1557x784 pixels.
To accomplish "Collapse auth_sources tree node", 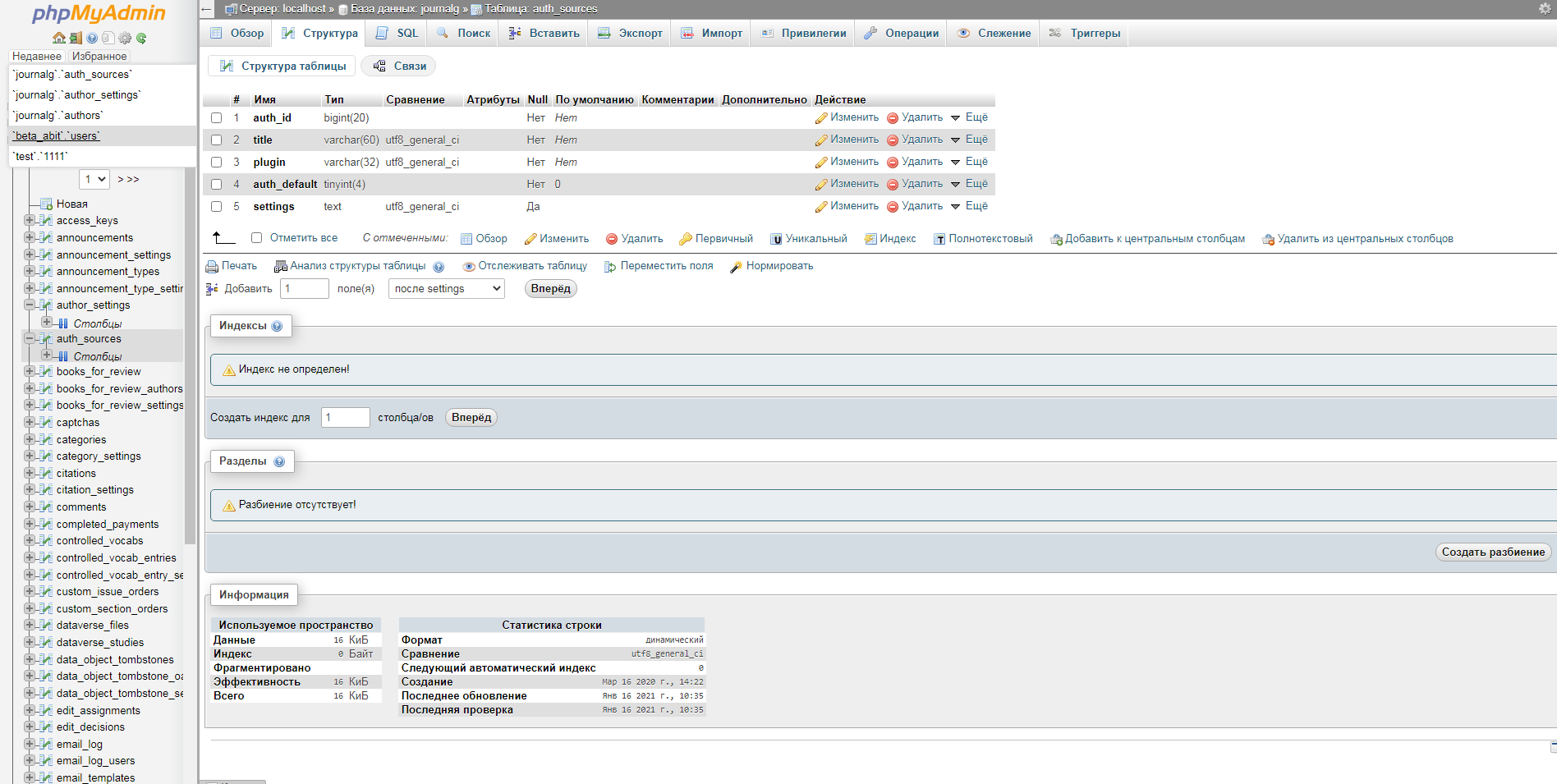I will pos(30,338).
